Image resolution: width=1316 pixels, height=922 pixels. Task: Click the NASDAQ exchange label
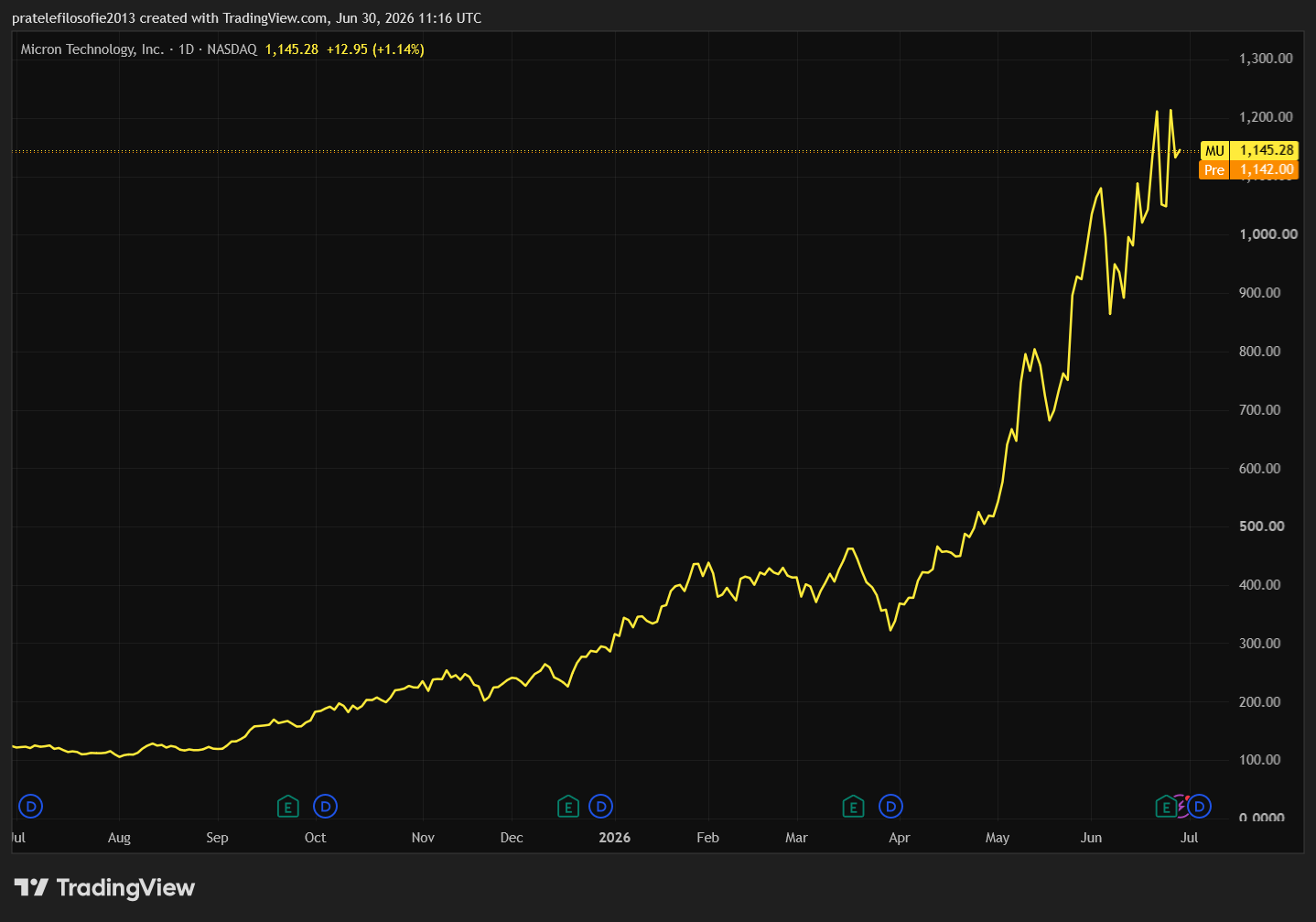coord(232,49)
